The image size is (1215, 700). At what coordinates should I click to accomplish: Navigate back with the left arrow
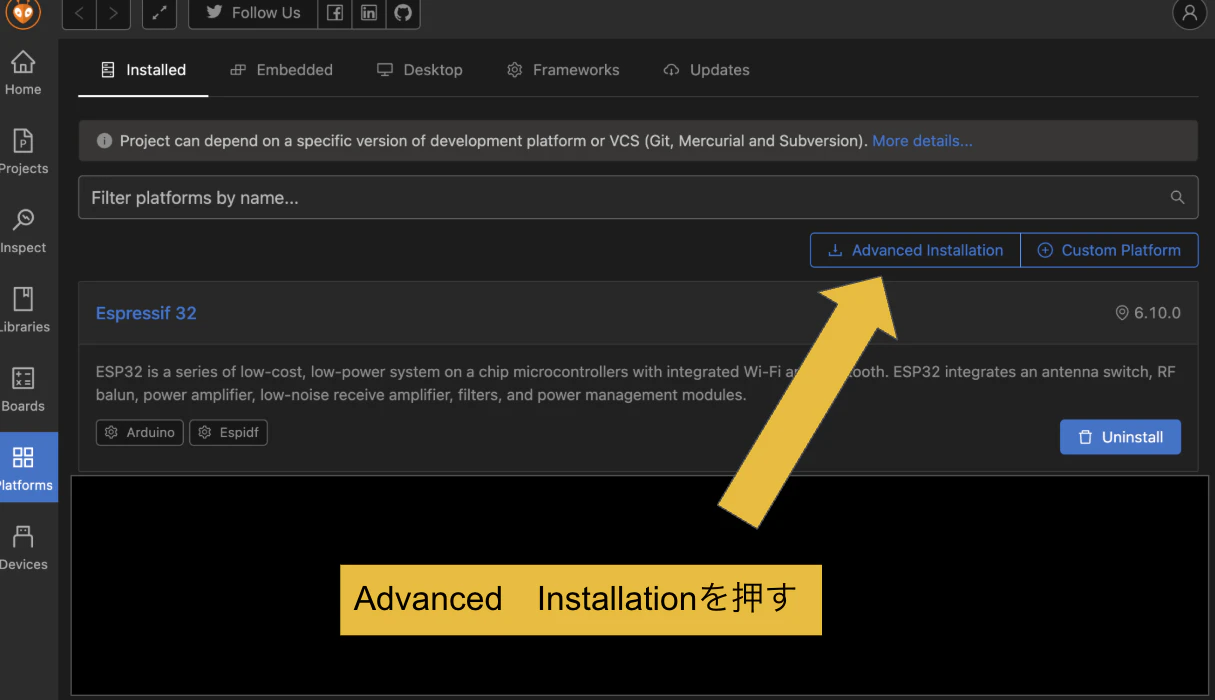[x=78, y=13]
